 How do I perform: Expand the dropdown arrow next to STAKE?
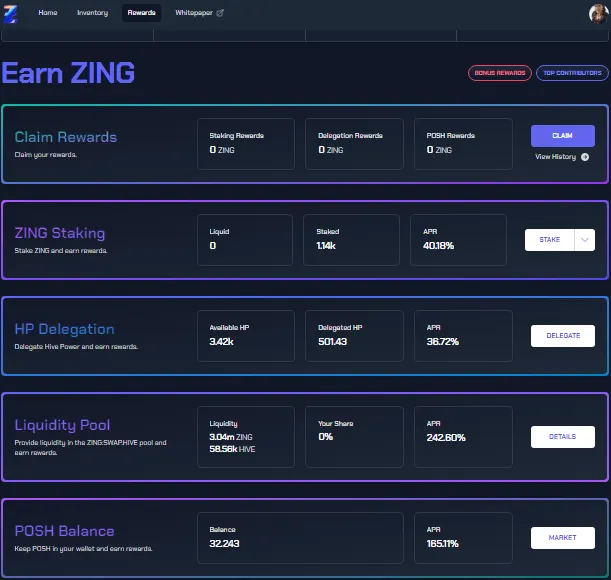[x=585, y=240]
